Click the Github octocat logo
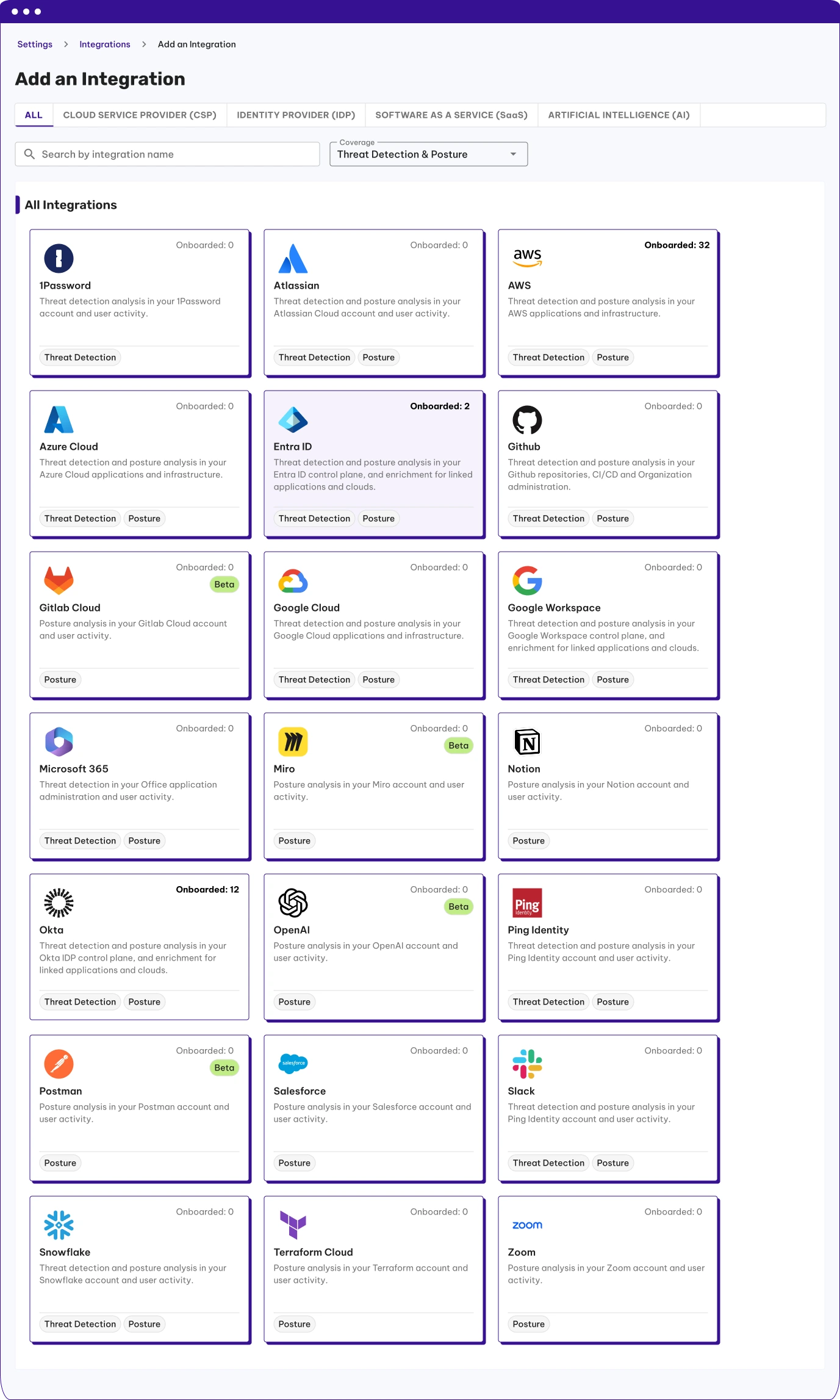 527,419
